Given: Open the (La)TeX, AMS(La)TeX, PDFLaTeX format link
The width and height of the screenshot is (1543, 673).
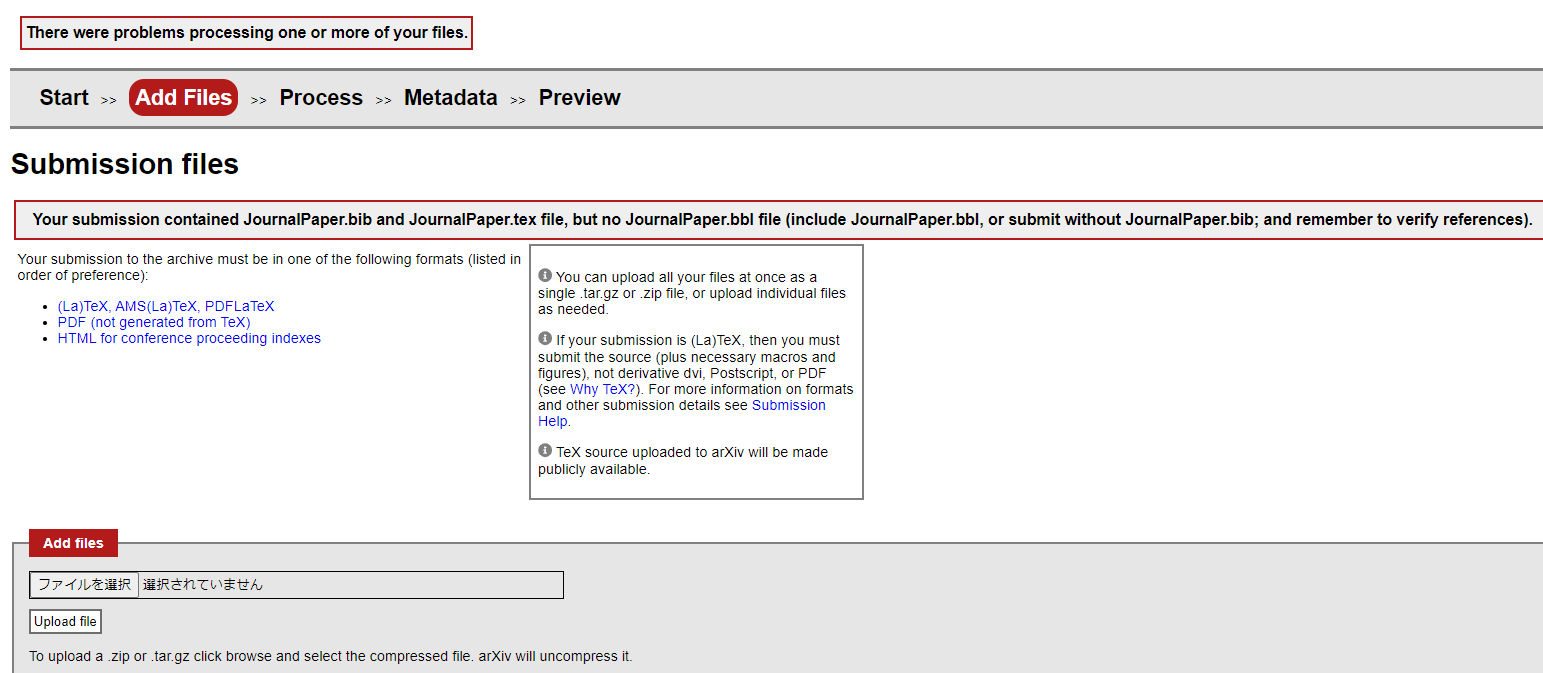Looking at the screenshot, I should 166,307.
